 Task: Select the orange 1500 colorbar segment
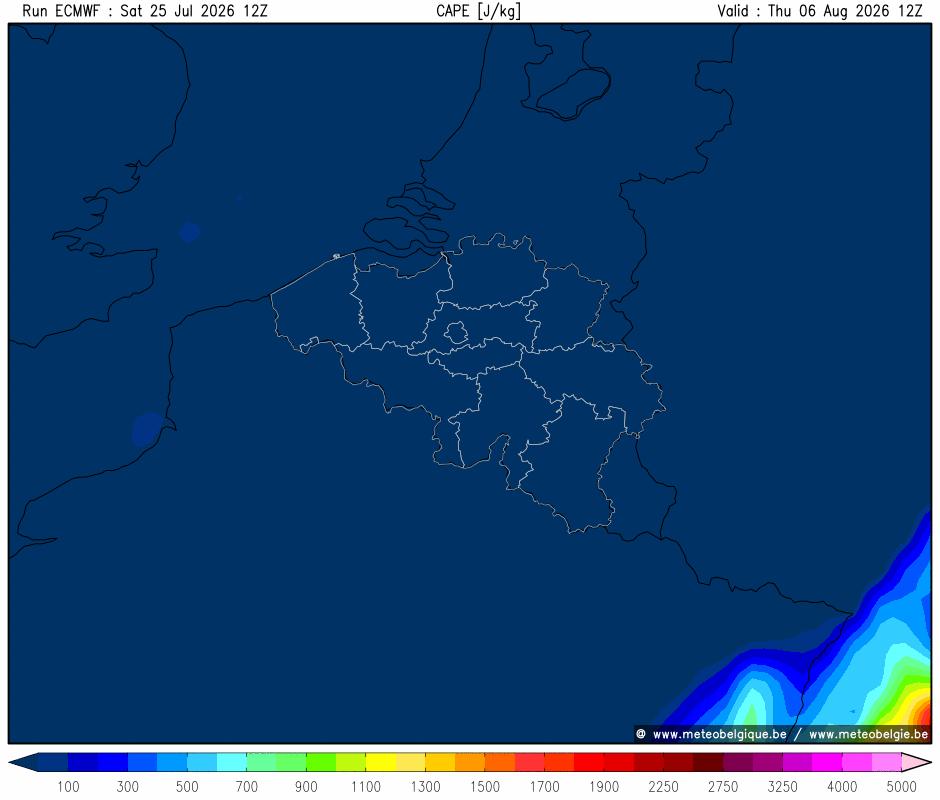(470, 762)
